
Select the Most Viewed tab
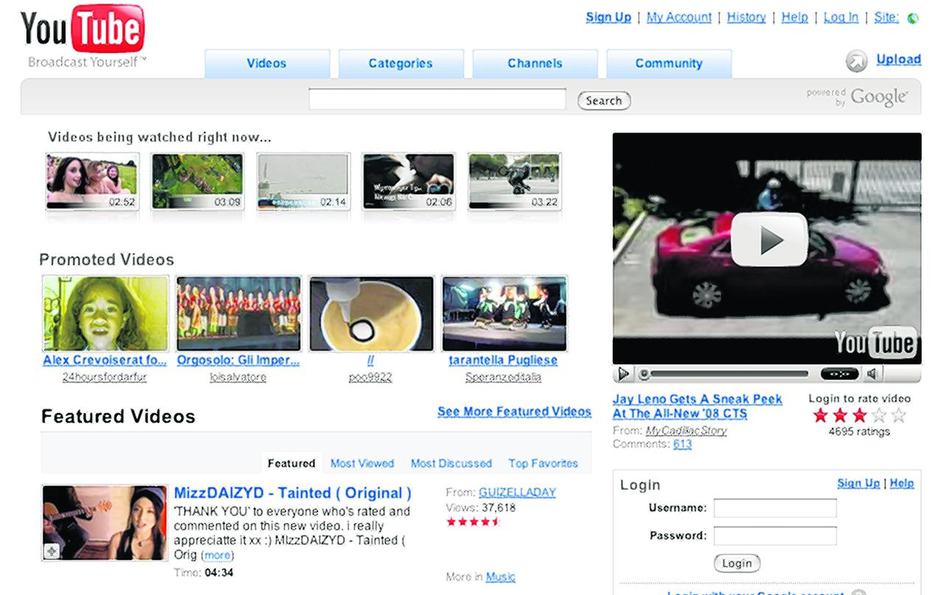tap(362, 463)
